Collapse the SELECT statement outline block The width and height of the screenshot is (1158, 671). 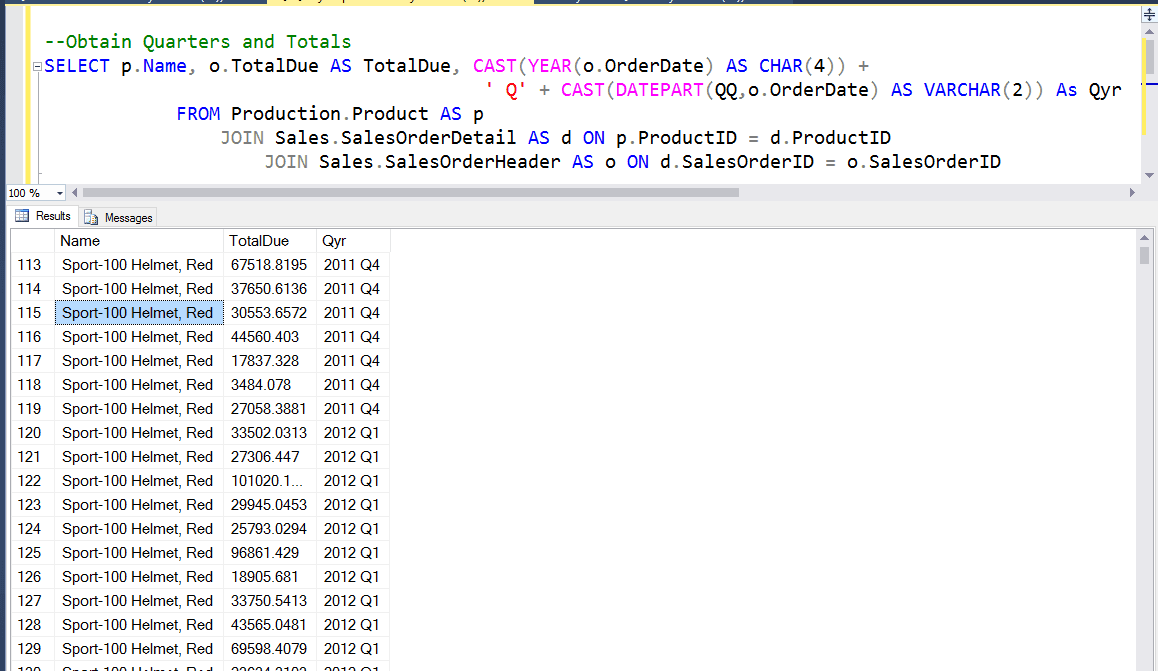pyautogui.click(x=37, y=67)
